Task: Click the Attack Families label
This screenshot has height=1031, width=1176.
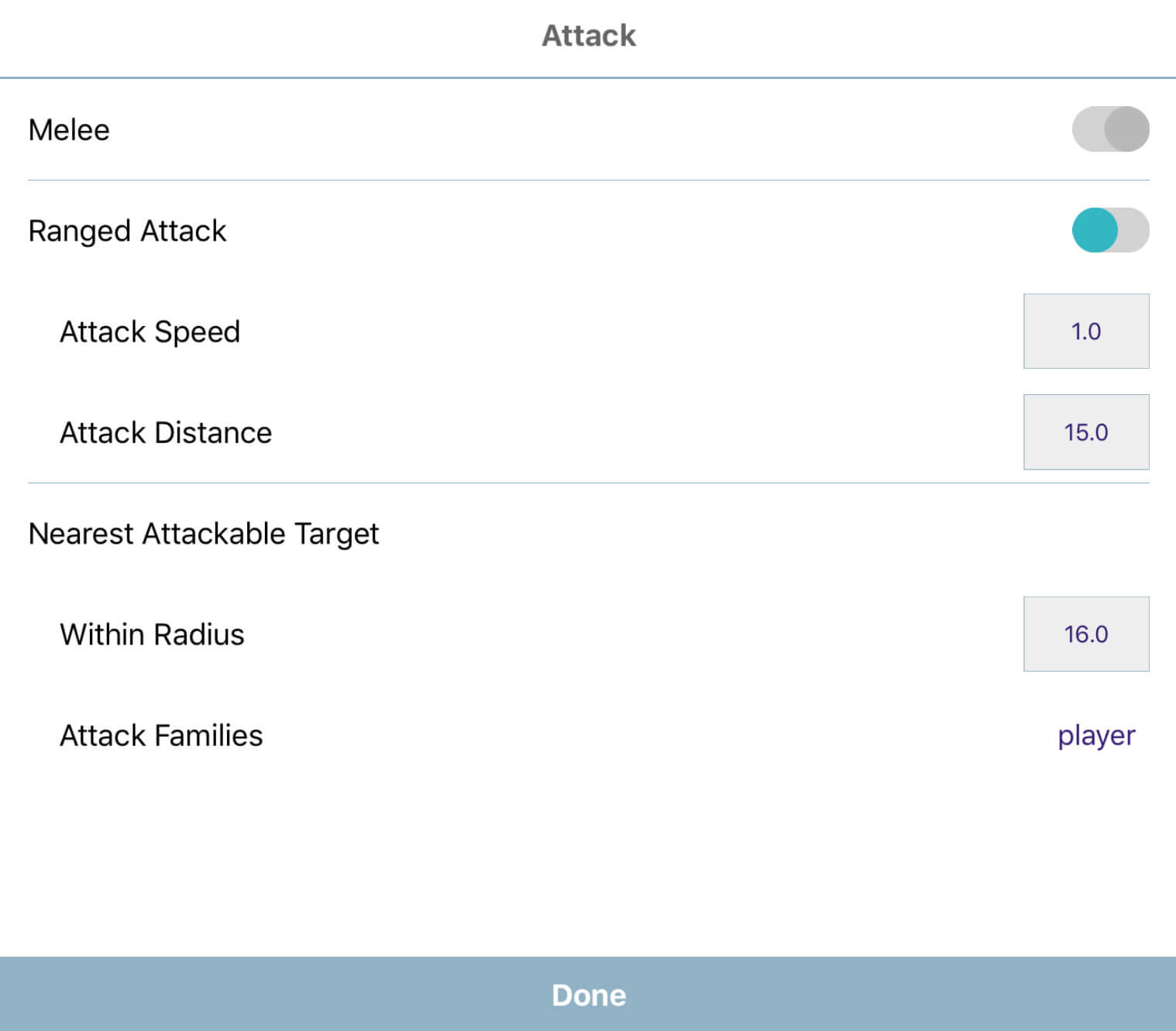Action: coord(161,735)
